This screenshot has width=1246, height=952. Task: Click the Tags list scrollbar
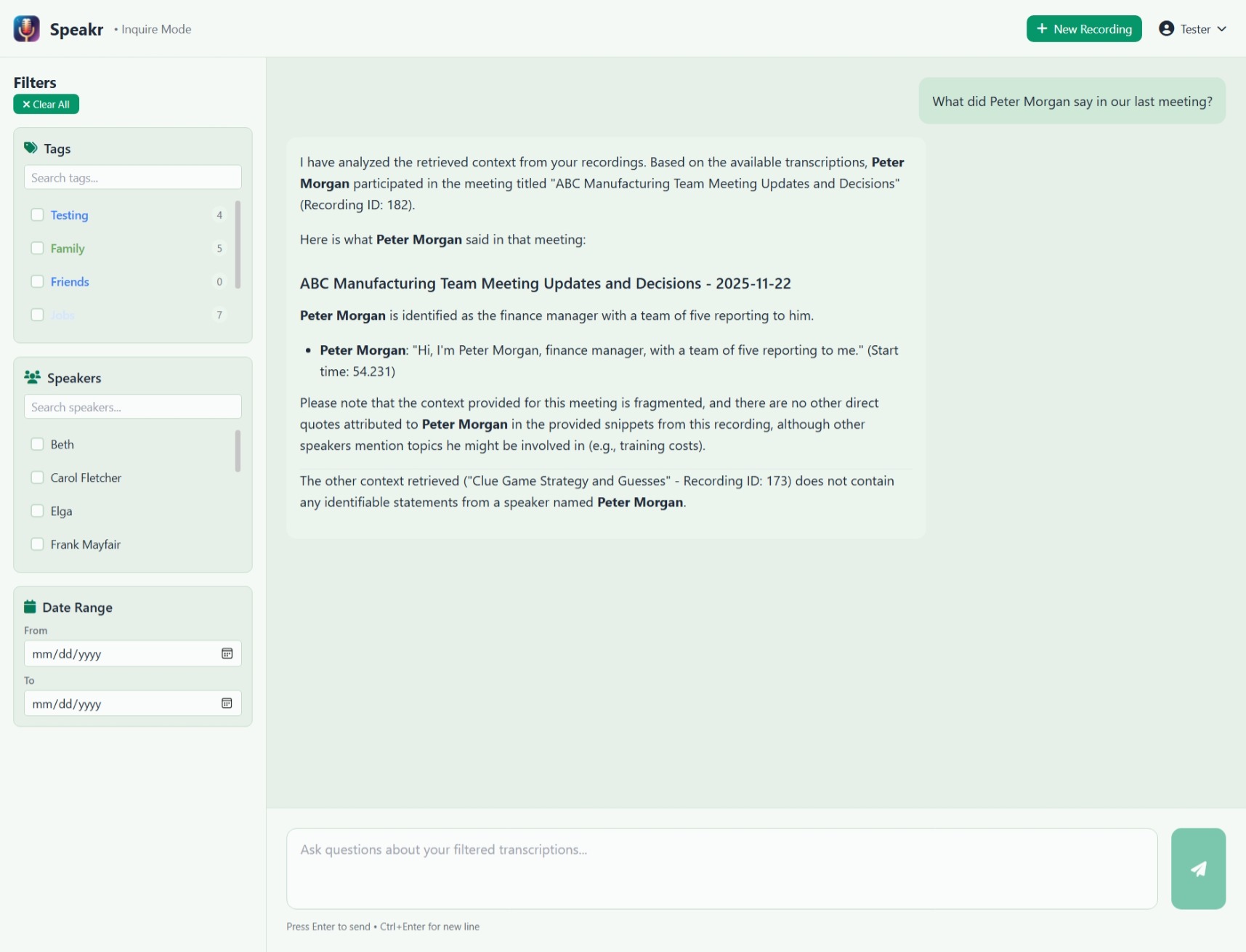coord(238,245)
